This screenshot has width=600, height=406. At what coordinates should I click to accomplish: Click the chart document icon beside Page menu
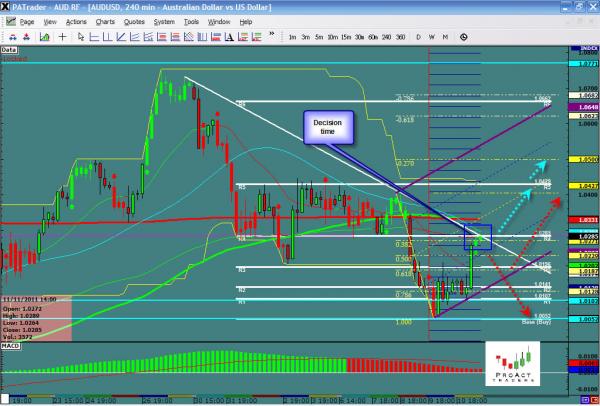(11, 21)
